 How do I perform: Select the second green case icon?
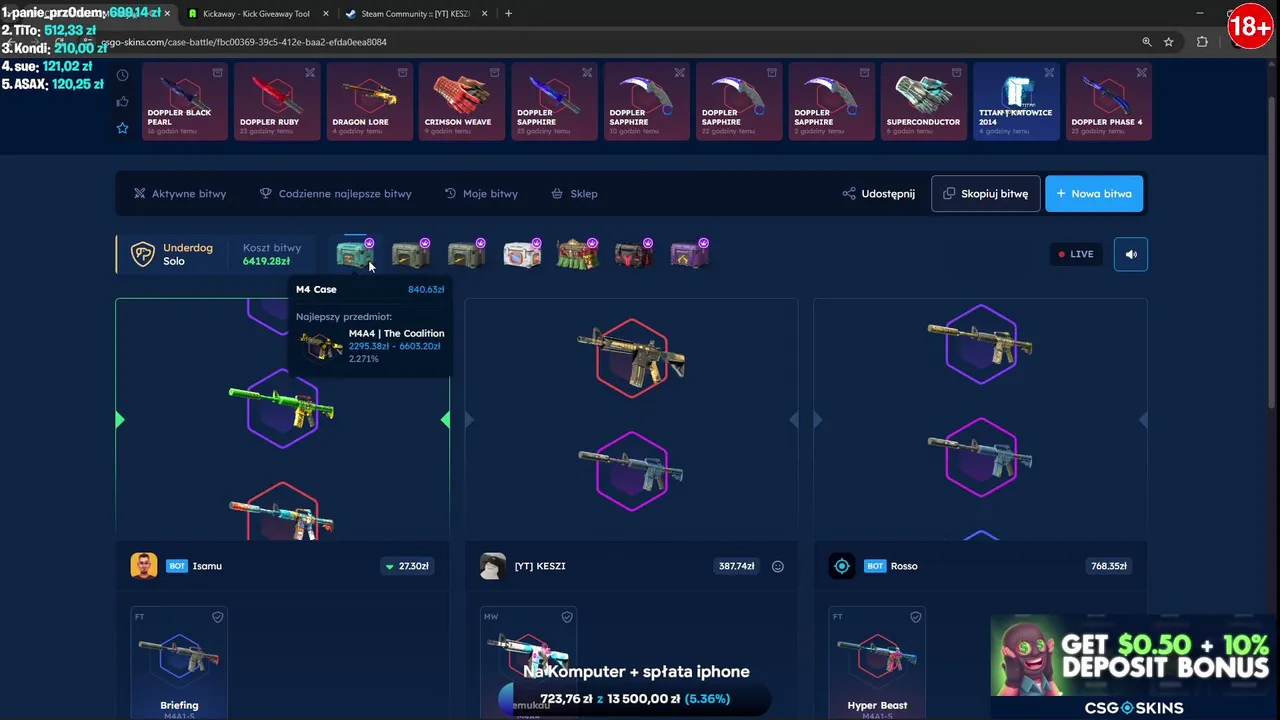(x=411, y=254)
